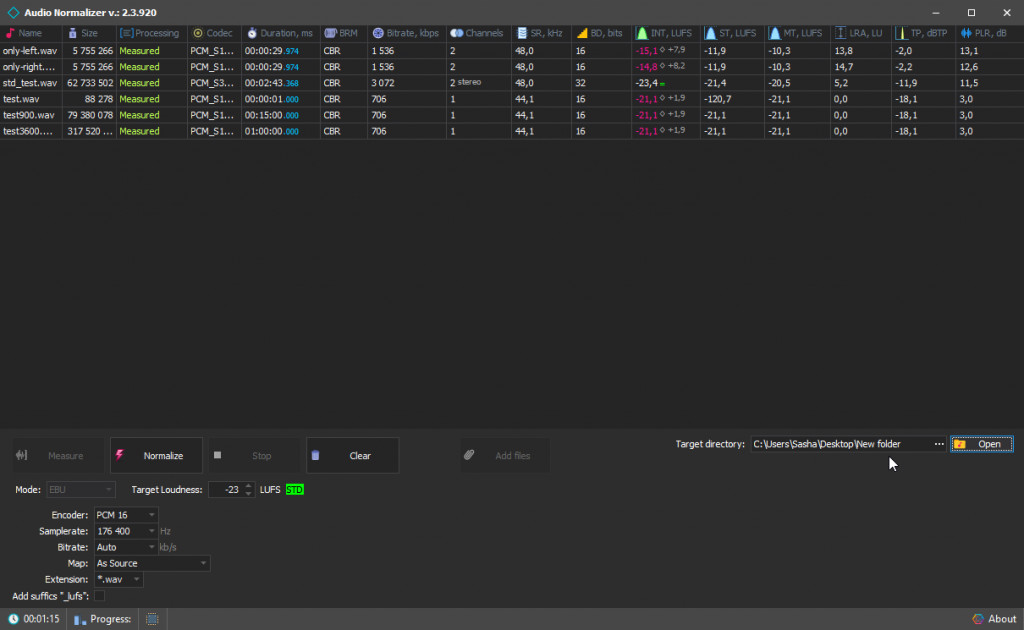Click the 13,8 LRA value

click(x=843, y=50)
